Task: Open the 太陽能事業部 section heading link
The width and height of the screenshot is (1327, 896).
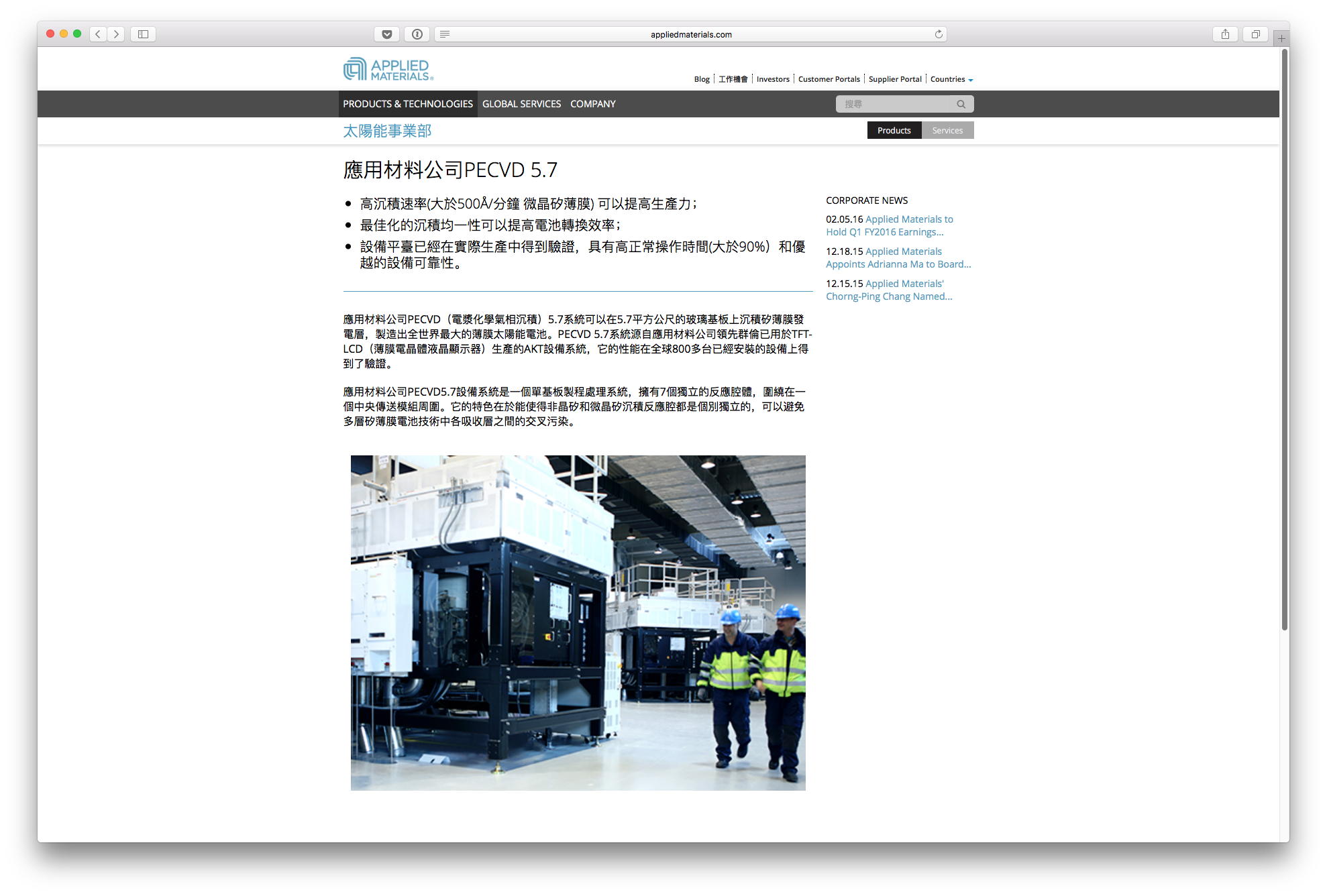Action: tap(387, 131)
